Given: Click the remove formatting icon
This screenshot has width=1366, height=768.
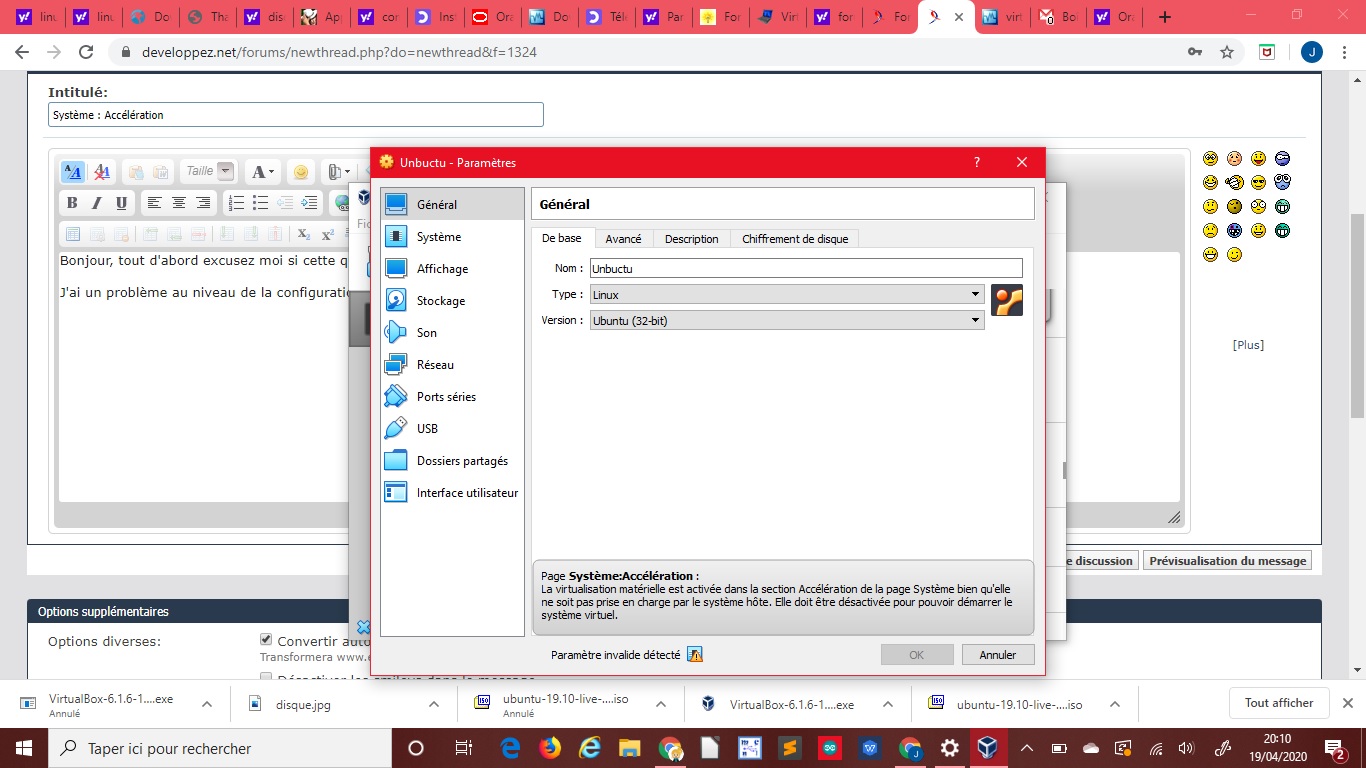Looking at the screenshot, I should click(102, 172).
